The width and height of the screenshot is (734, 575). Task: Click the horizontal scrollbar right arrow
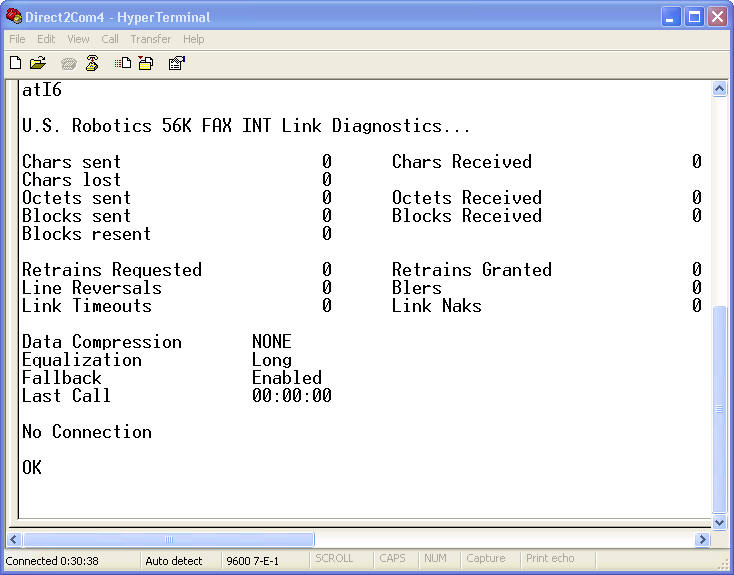tap(702, 540)
